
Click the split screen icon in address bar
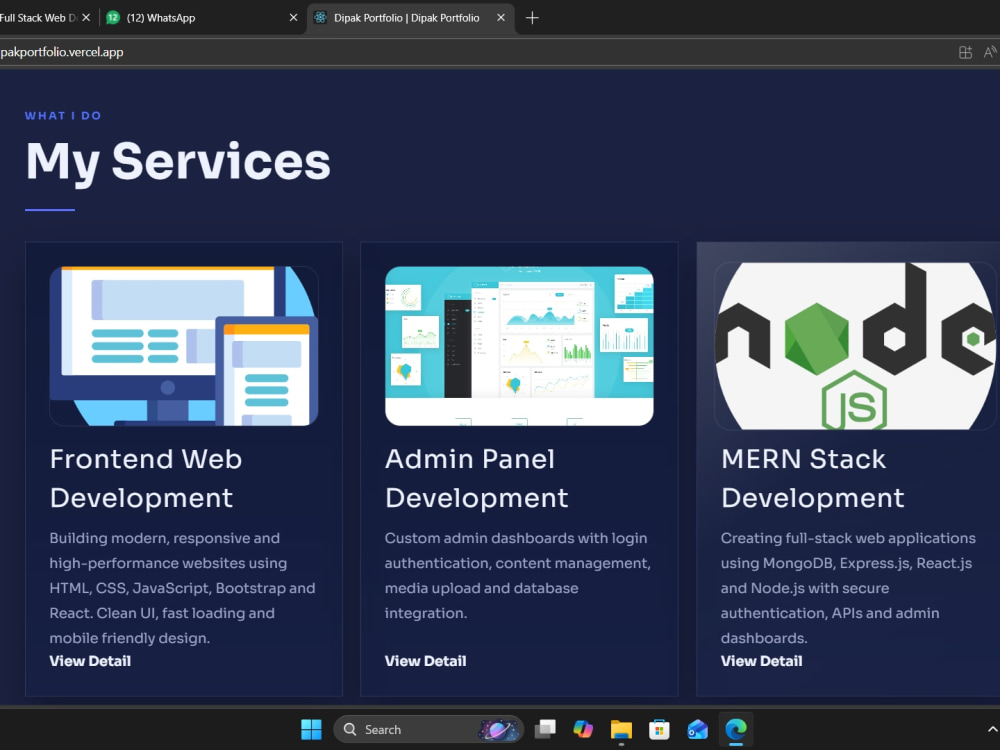(x=965, y=52)
